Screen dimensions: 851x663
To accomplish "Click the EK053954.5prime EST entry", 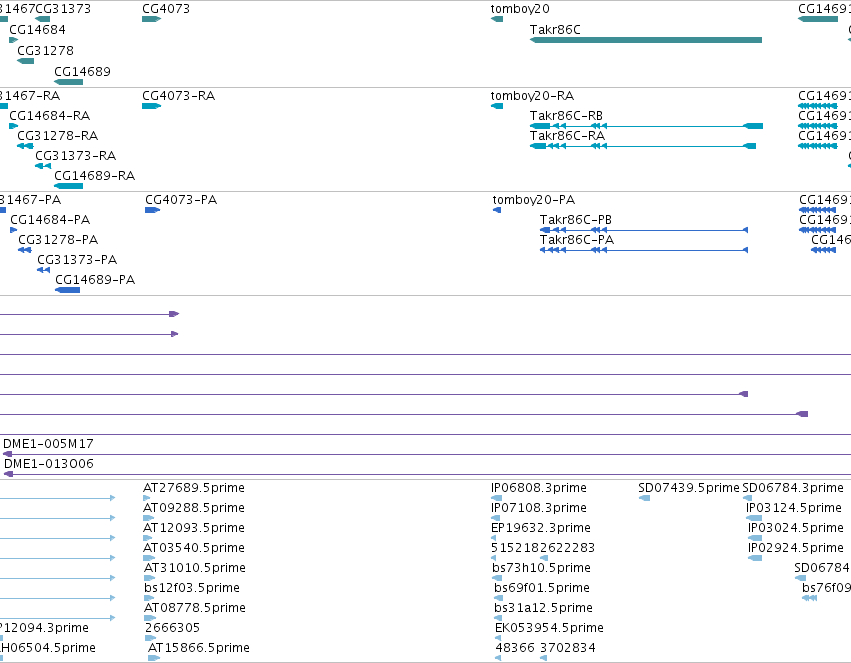I will click(x=549, y=628).
